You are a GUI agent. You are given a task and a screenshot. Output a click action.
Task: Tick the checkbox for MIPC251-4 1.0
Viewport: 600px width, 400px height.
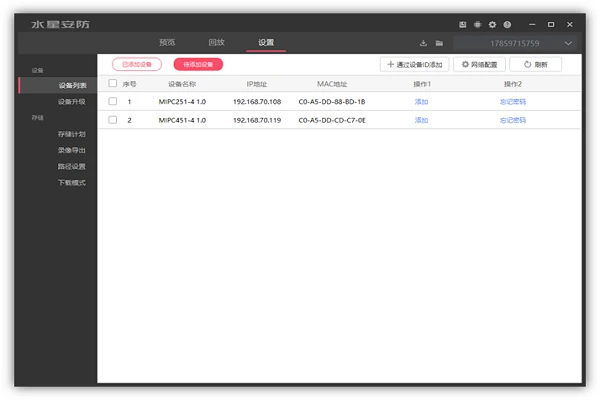pyautogui.click(x=112, y=101)
